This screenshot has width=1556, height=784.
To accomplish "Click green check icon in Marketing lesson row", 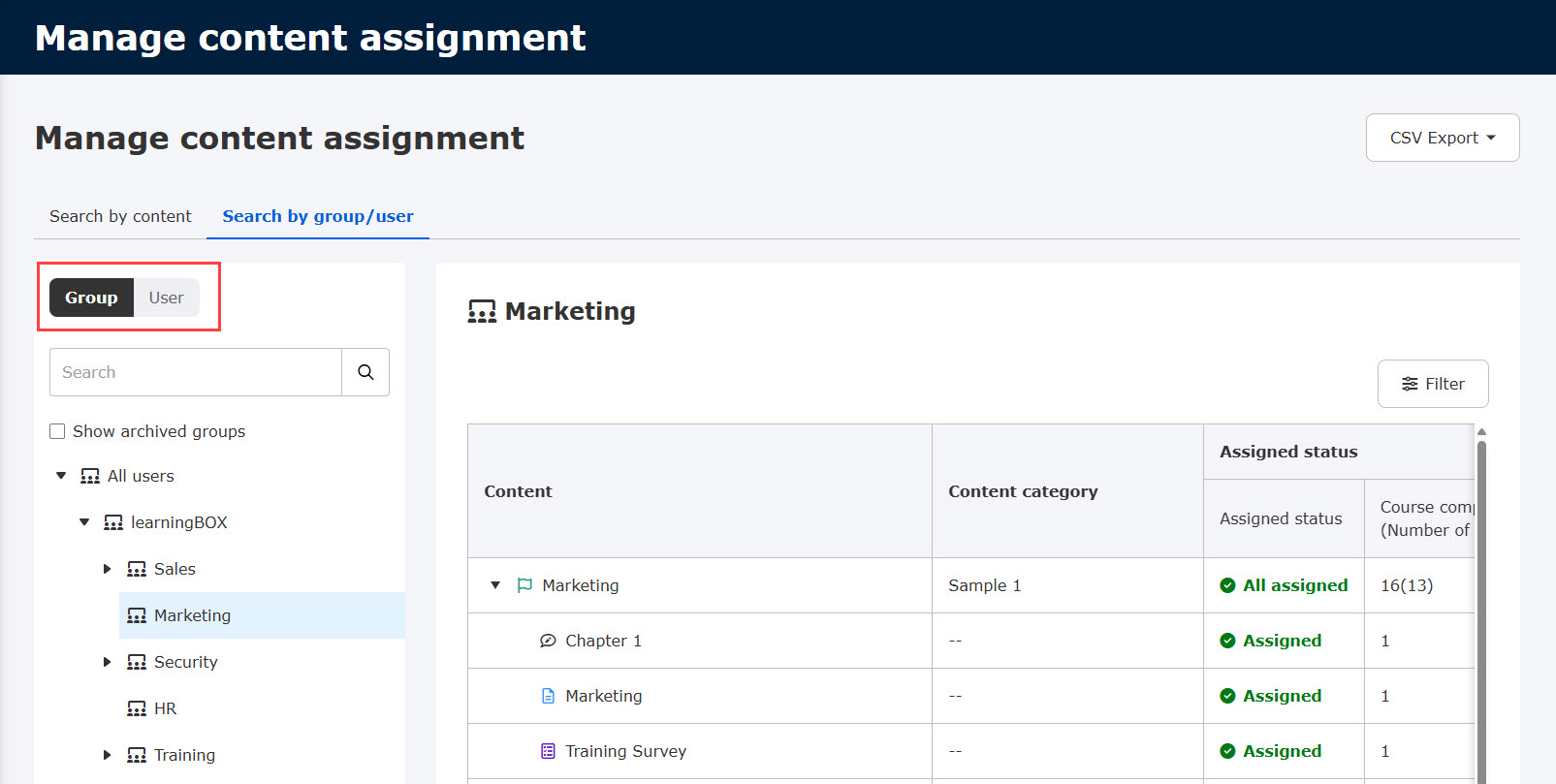I will tap(1227, 696).
